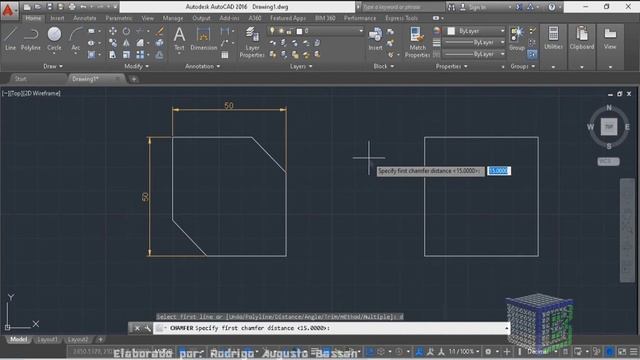This screenshot has width=640, height=360.
Task: Click the command line close X button
Action: pos(137,328)
